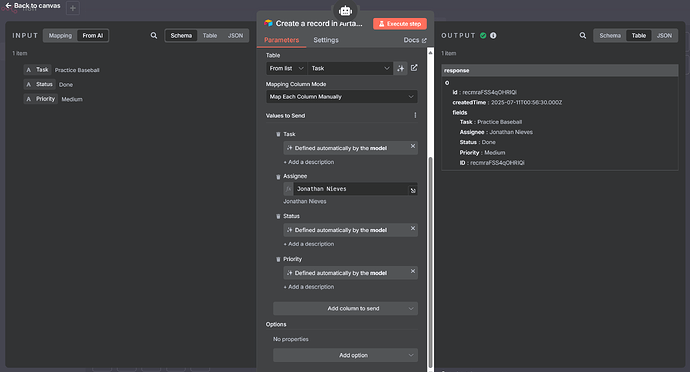Click the input panel search icon
Image resolution: width=690 pixels, height=372 pixels.
click(154, 35)
